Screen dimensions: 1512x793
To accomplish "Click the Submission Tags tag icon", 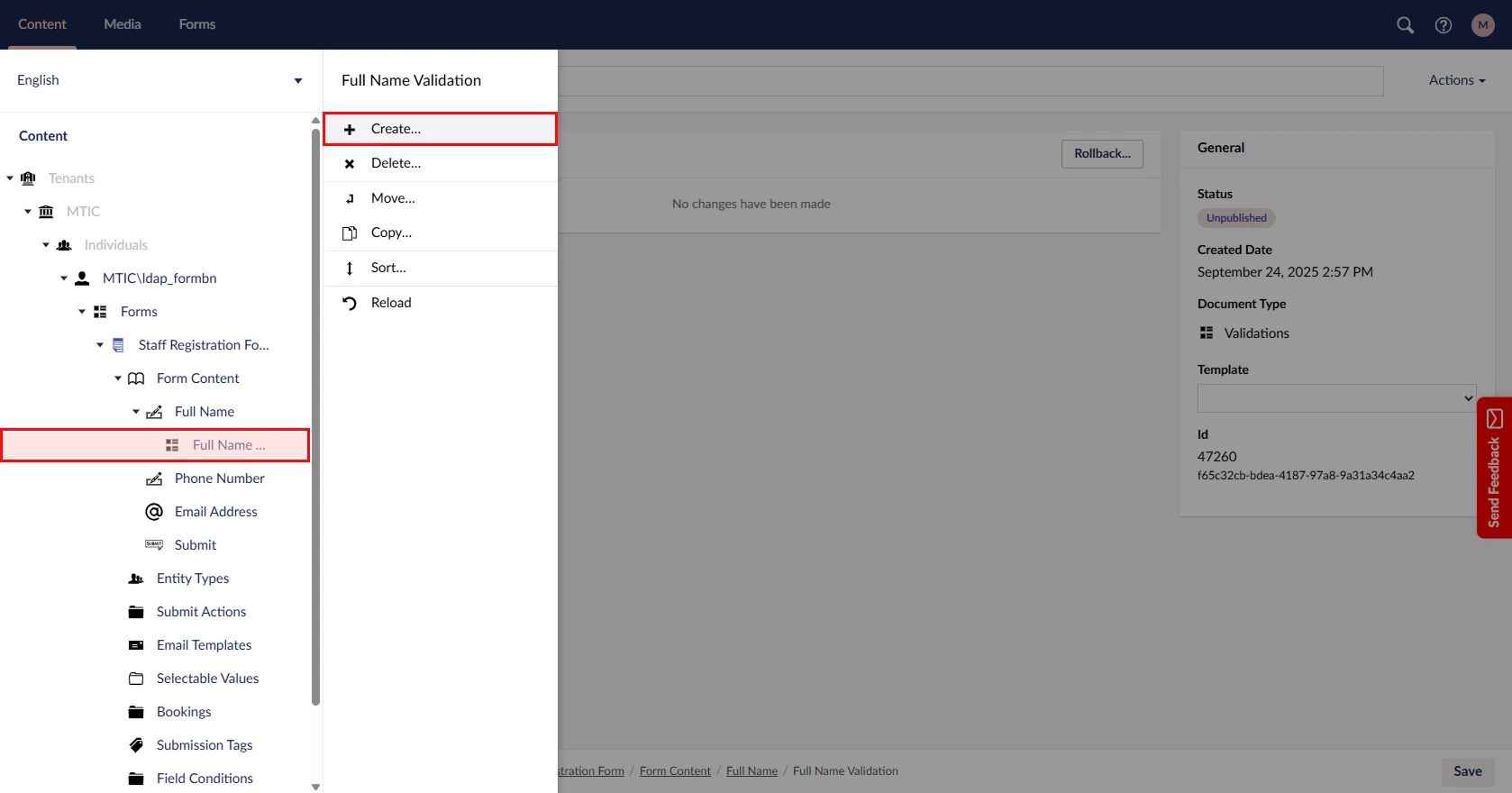I will pos(136,745).
